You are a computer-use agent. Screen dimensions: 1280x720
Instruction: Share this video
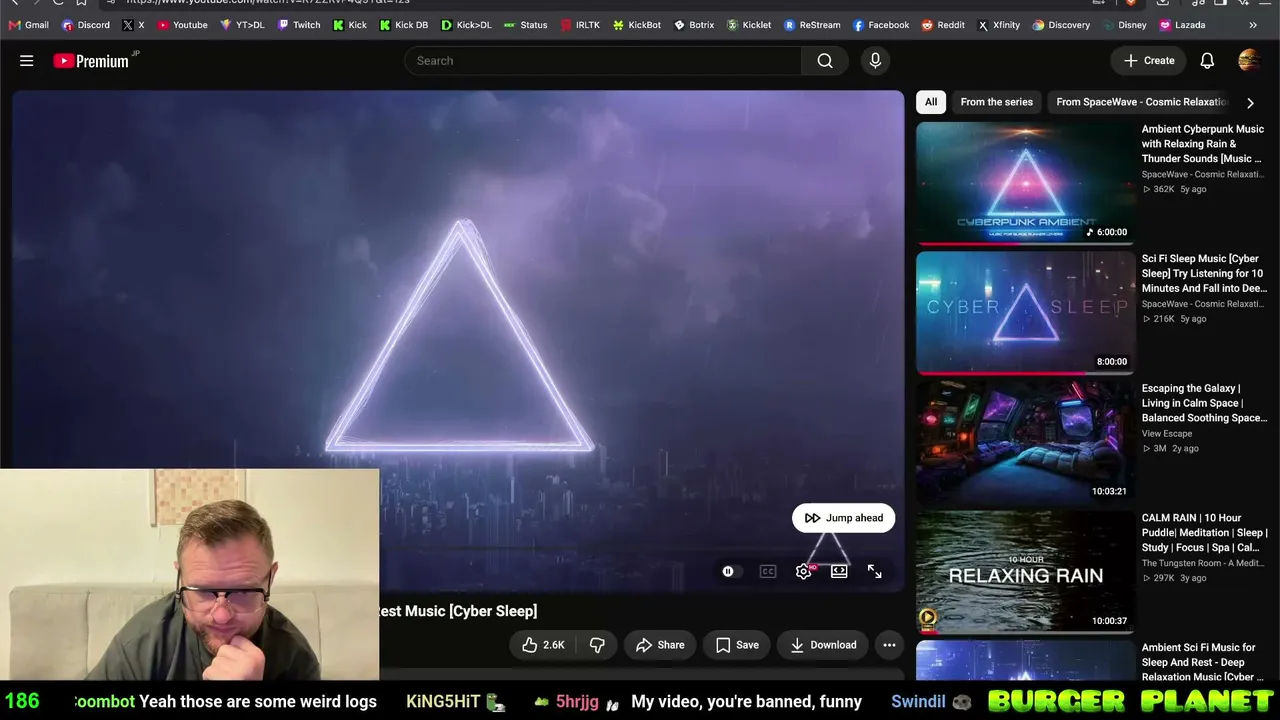(660, 645)
